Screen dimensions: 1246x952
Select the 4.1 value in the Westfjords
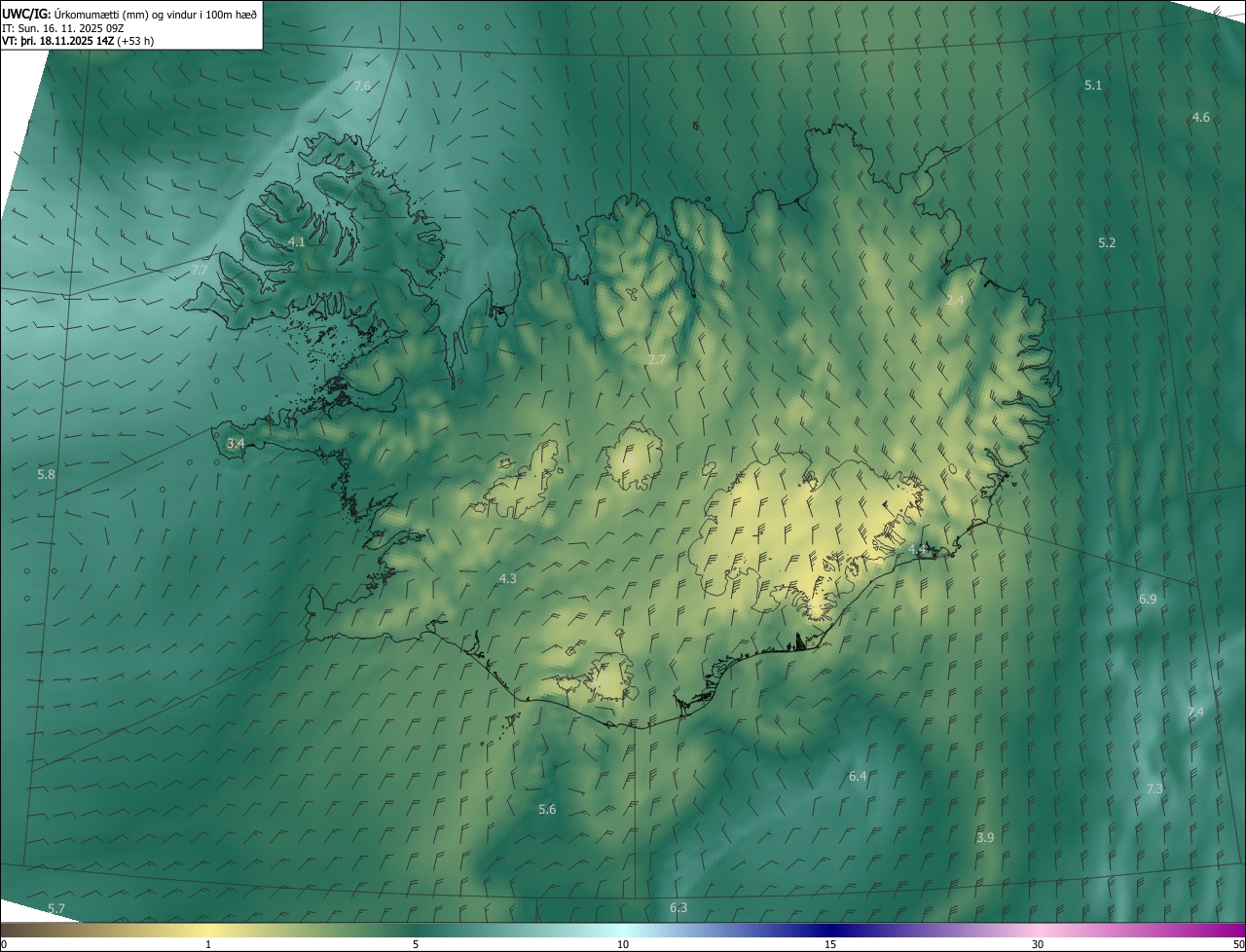(x=297, y=241)
